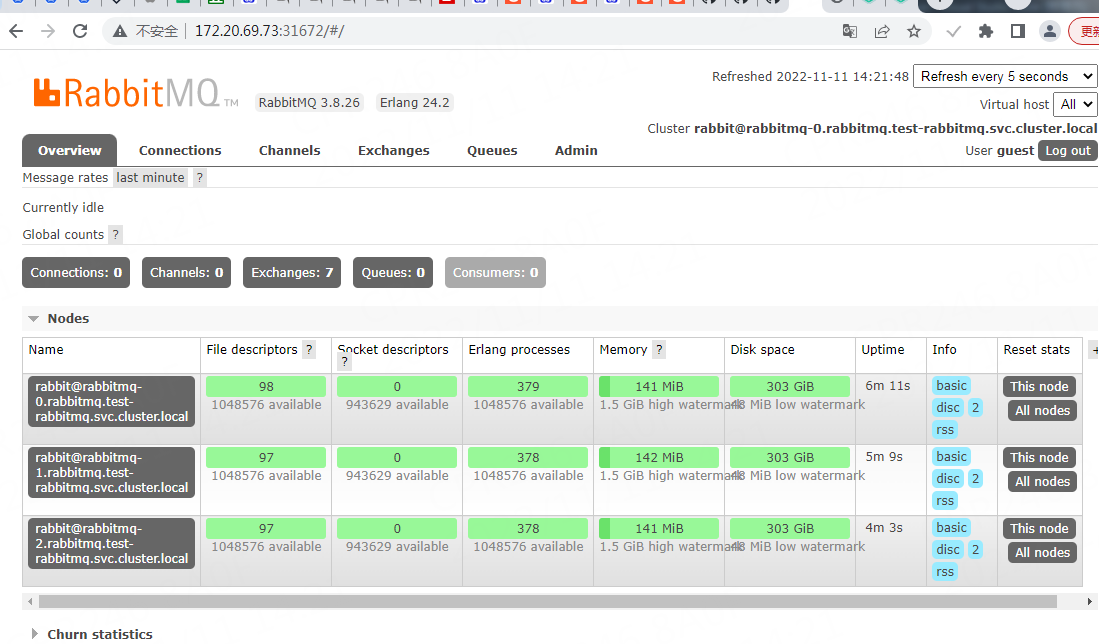This screenshot has width=1099, height=644.
Task: Click the RabbitMQ logo
Action: 136,93
